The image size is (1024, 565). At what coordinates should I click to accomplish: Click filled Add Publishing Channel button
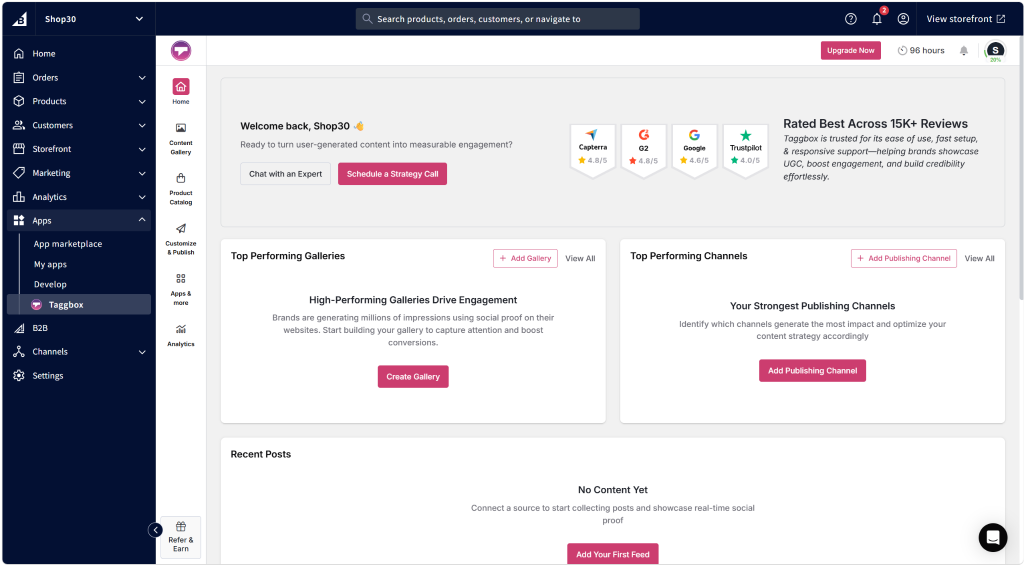(812, 370)
